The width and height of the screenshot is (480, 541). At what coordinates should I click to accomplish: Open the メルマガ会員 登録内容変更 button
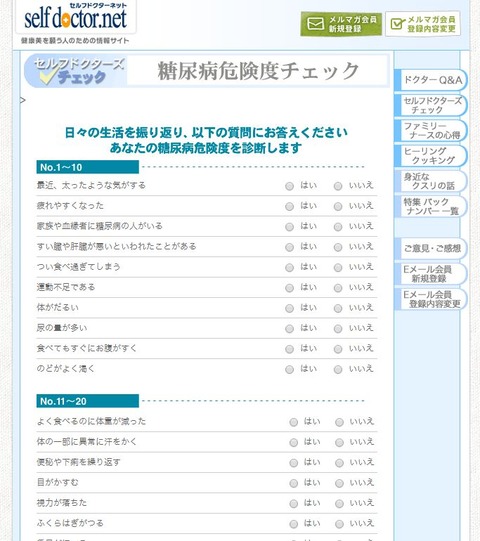tap(423, 24)
